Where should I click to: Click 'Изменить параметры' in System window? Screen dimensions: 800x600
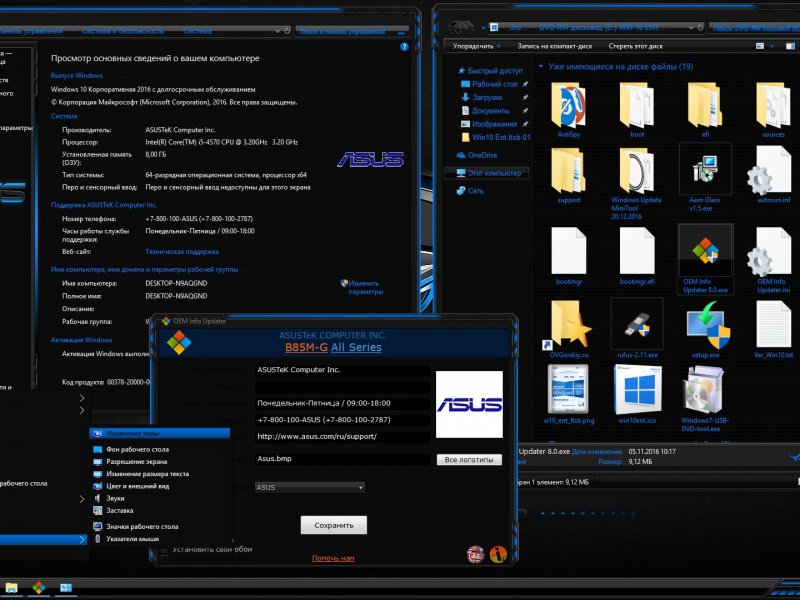[363, 287]
